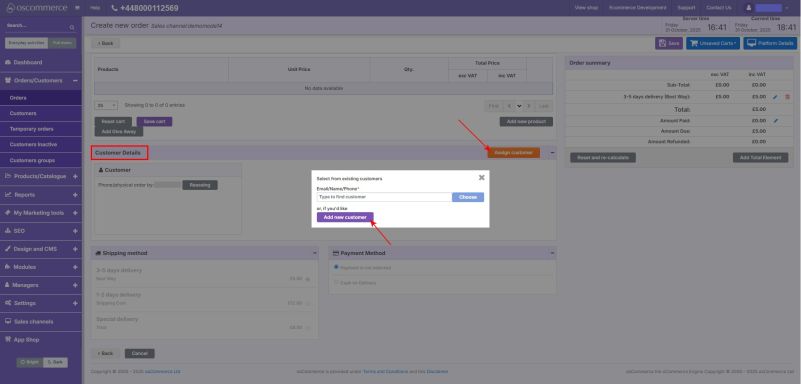The image size is (801, 384).
Task: Open the Contact Us menu item
Action: 718,8
